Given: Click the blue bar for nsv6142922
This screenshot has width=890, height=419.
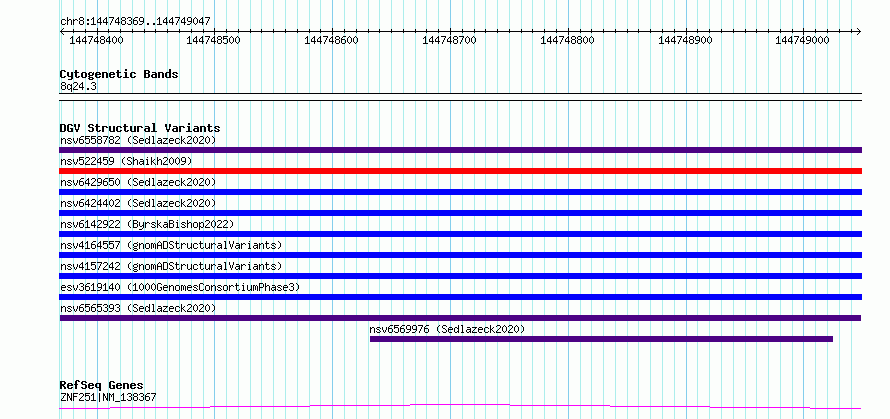Looking at the screenshot, I should tap(460, 234).
